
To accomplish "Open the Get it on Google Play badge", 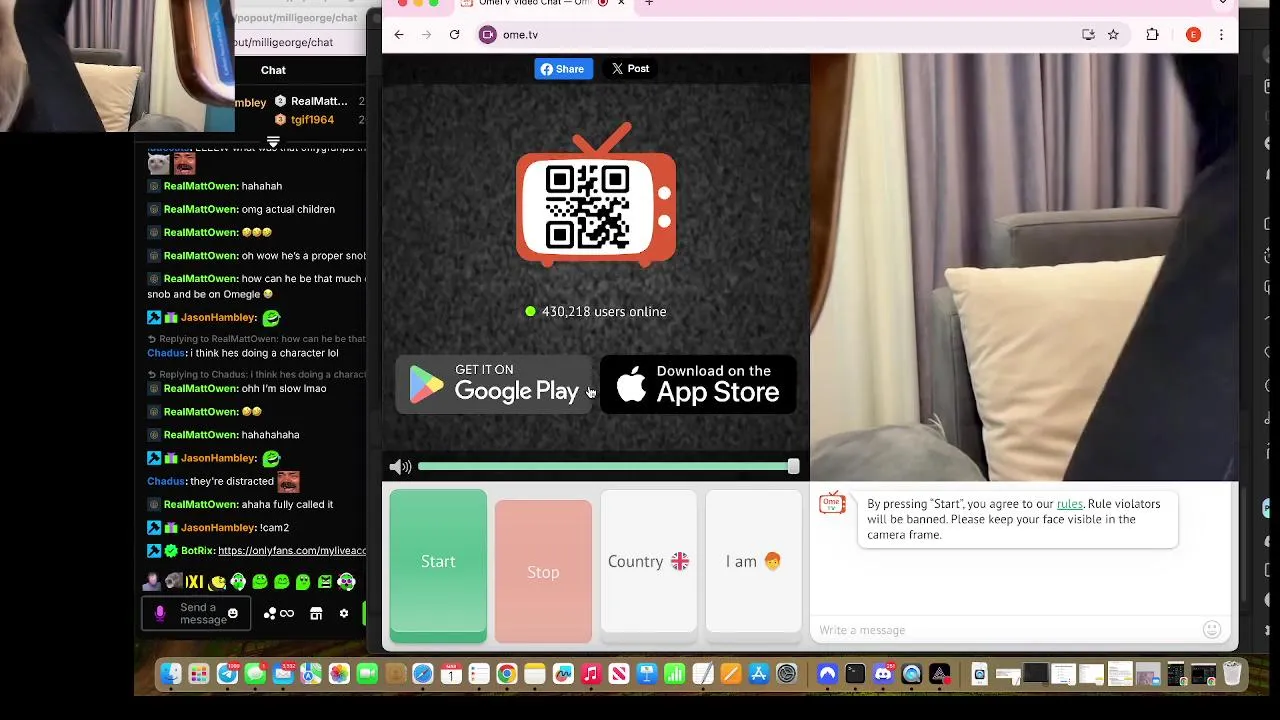I will coord(495,384).
